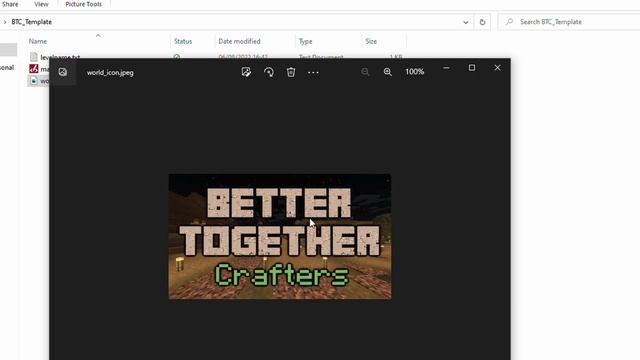Click Edit image icon in Photos toolbar
The image size is (640, 360).
[x=246, y=72]
